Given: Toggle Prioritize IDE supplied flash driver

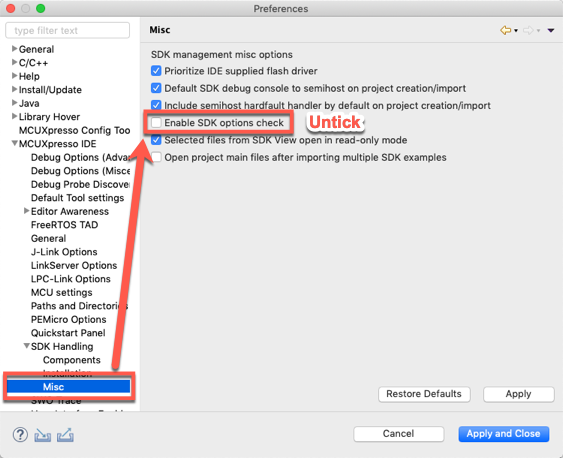Looking at the screenshot, I should coord(156,71).
